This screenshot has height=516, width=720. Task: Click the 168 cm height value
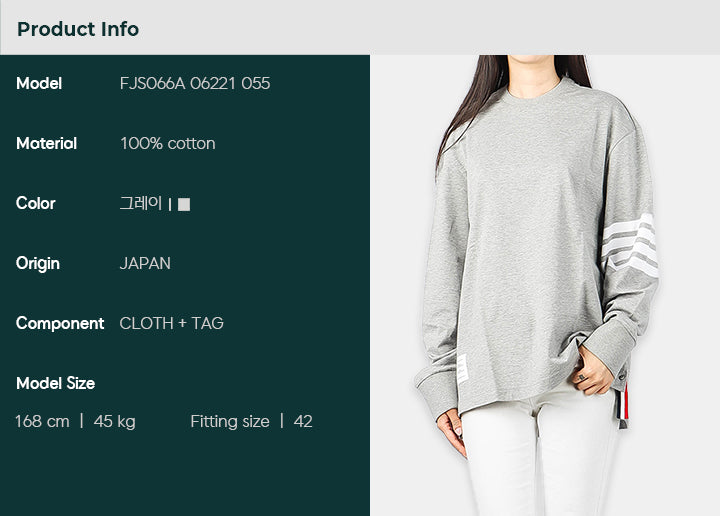pos(42,421)
